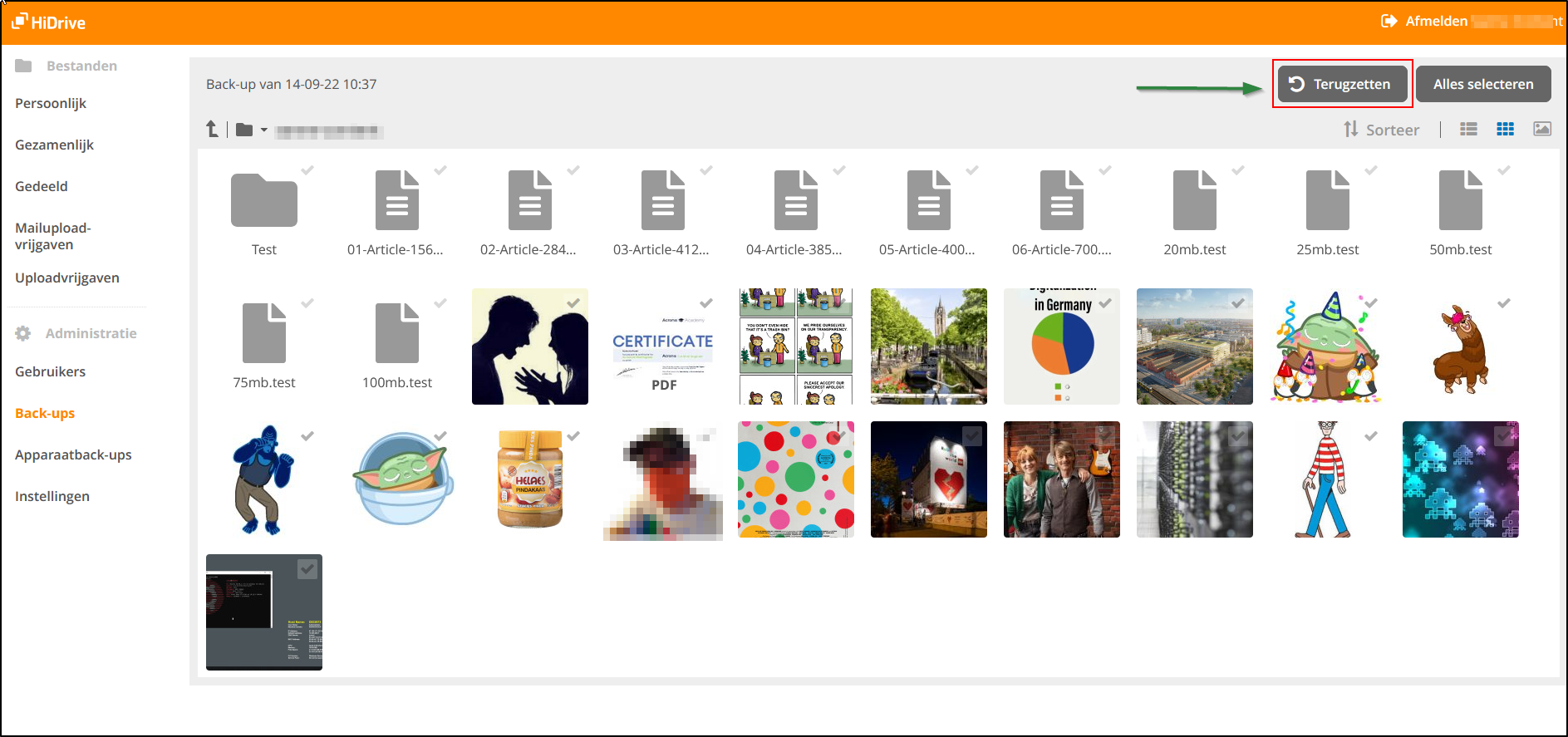Viewport: 1568px width, 737px height.
Task: Open the server racks photo thumbnail
Action: 1195,479
